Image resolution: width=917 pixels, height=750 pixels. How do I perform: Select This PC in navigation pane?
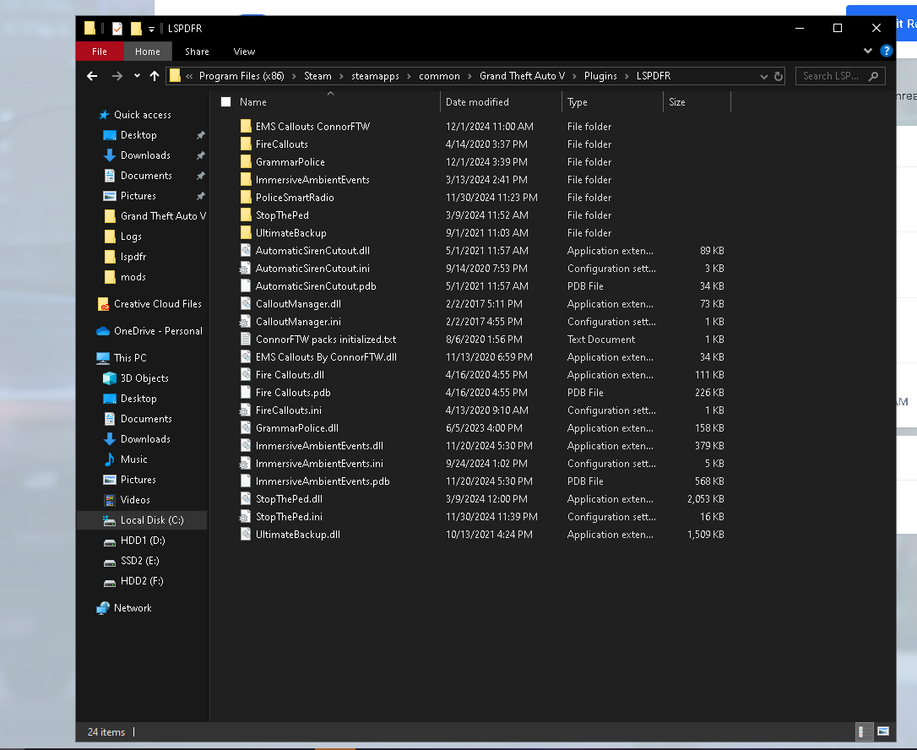[x=130, y=358]
